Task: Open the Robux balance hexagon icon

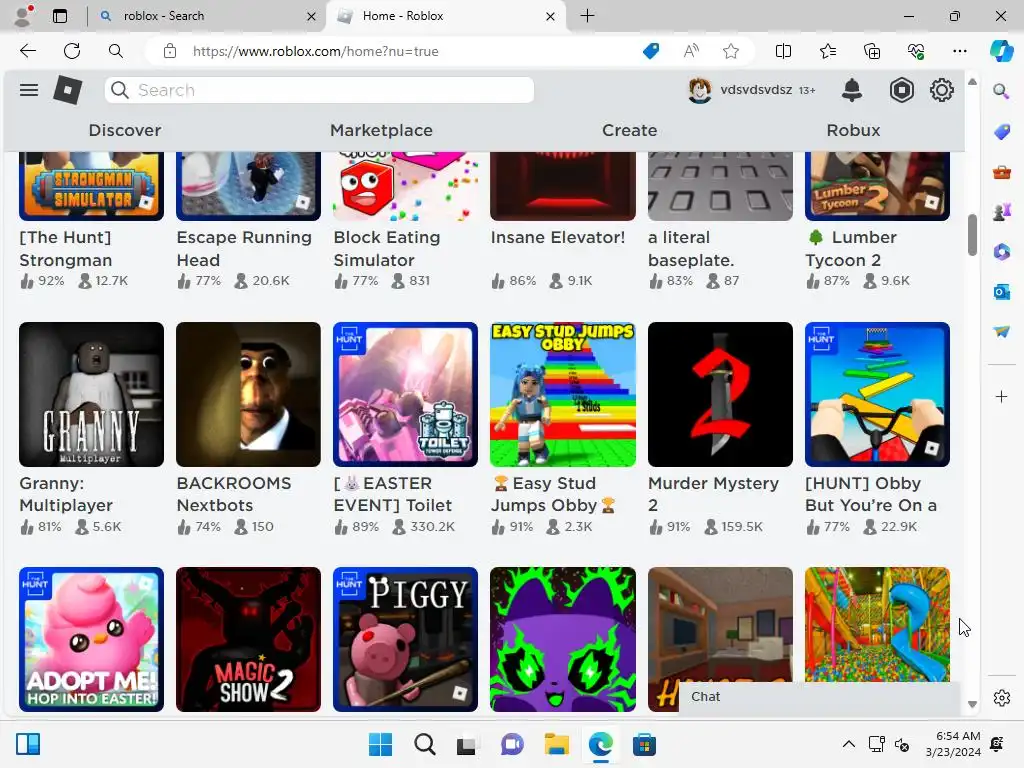Action: point(901,90)
